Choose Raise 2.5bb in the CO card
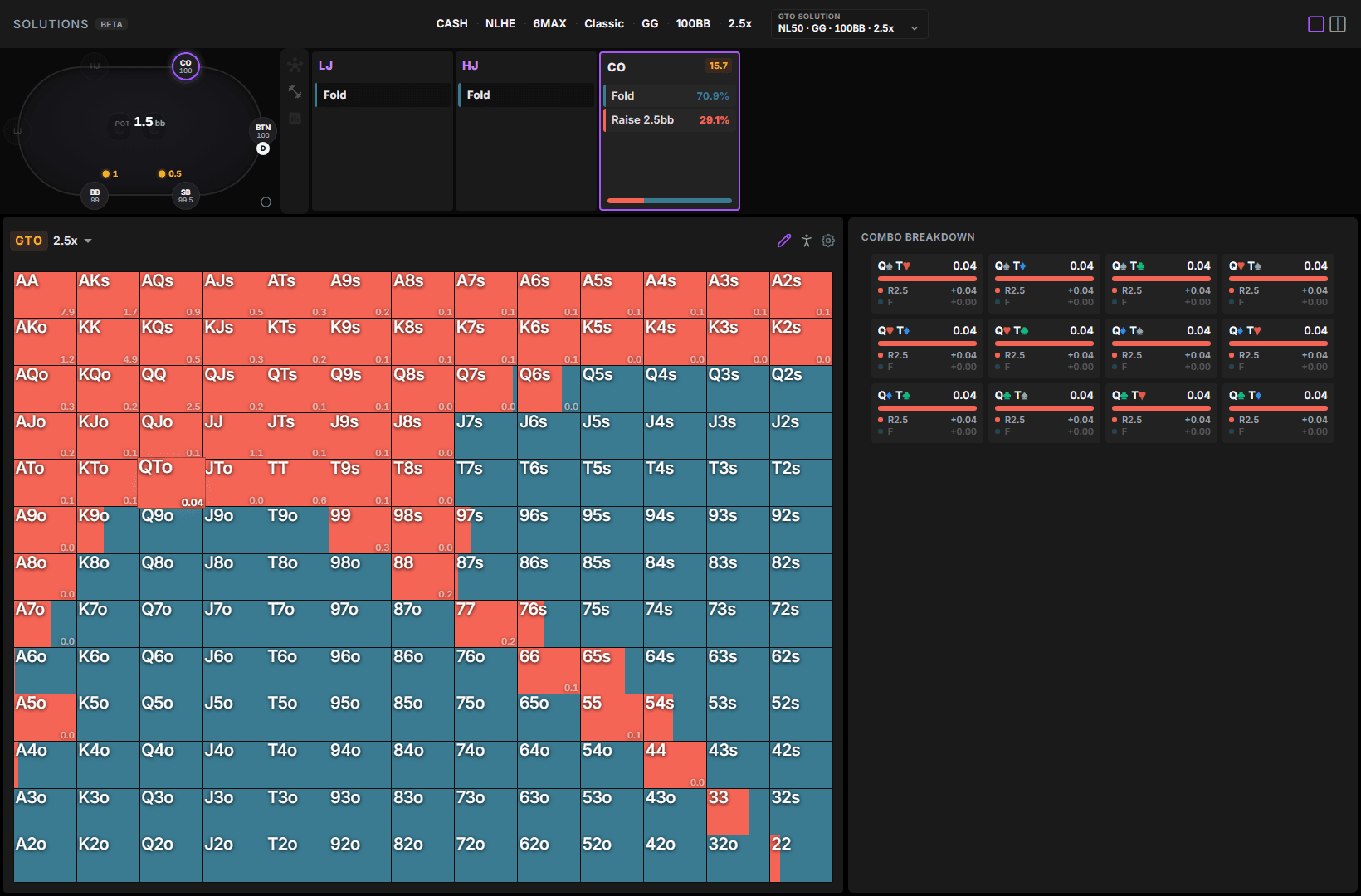 [x=670, y=119]
